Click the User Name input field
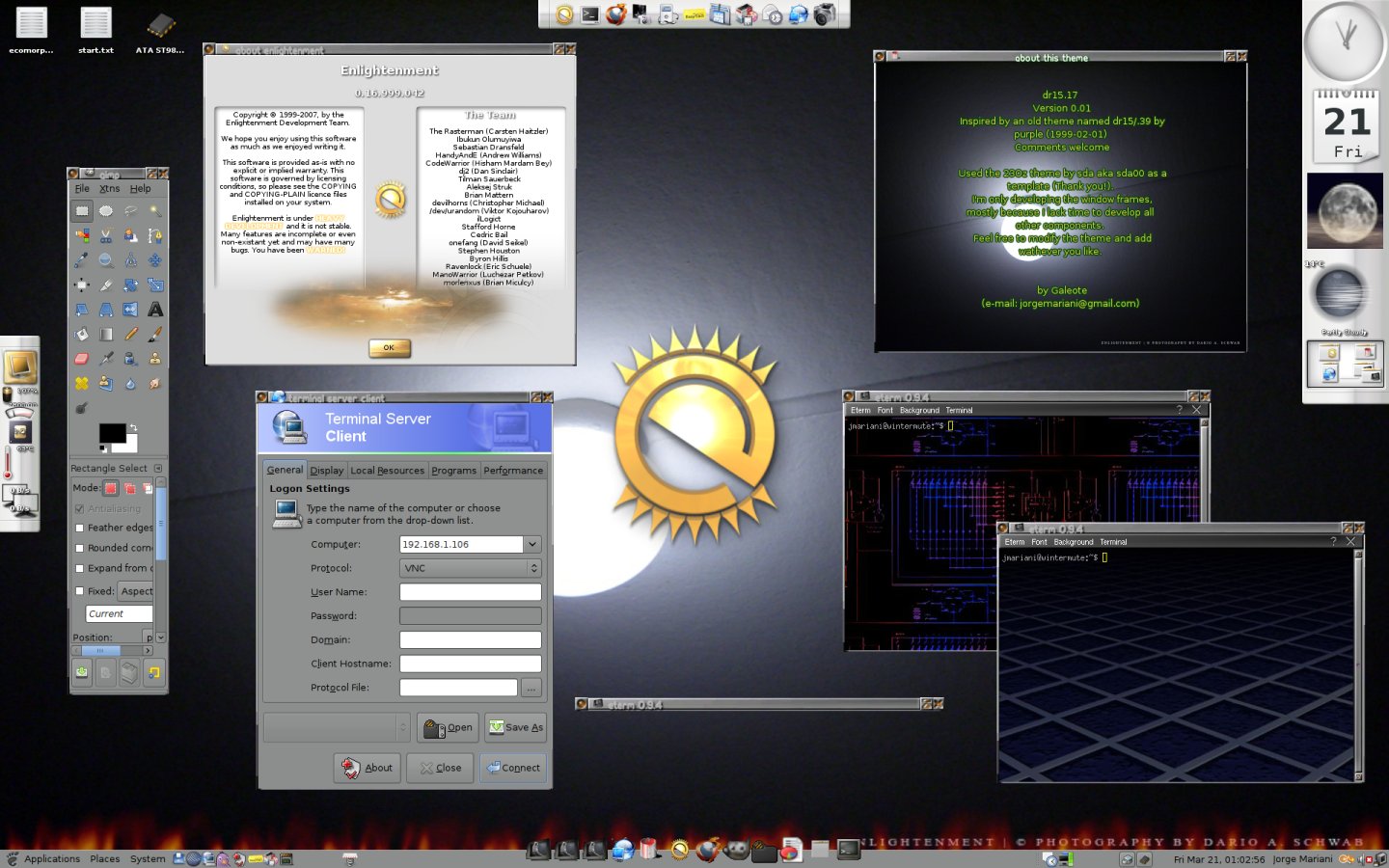This screenshot has height=868, width=1389. (471, 592)
